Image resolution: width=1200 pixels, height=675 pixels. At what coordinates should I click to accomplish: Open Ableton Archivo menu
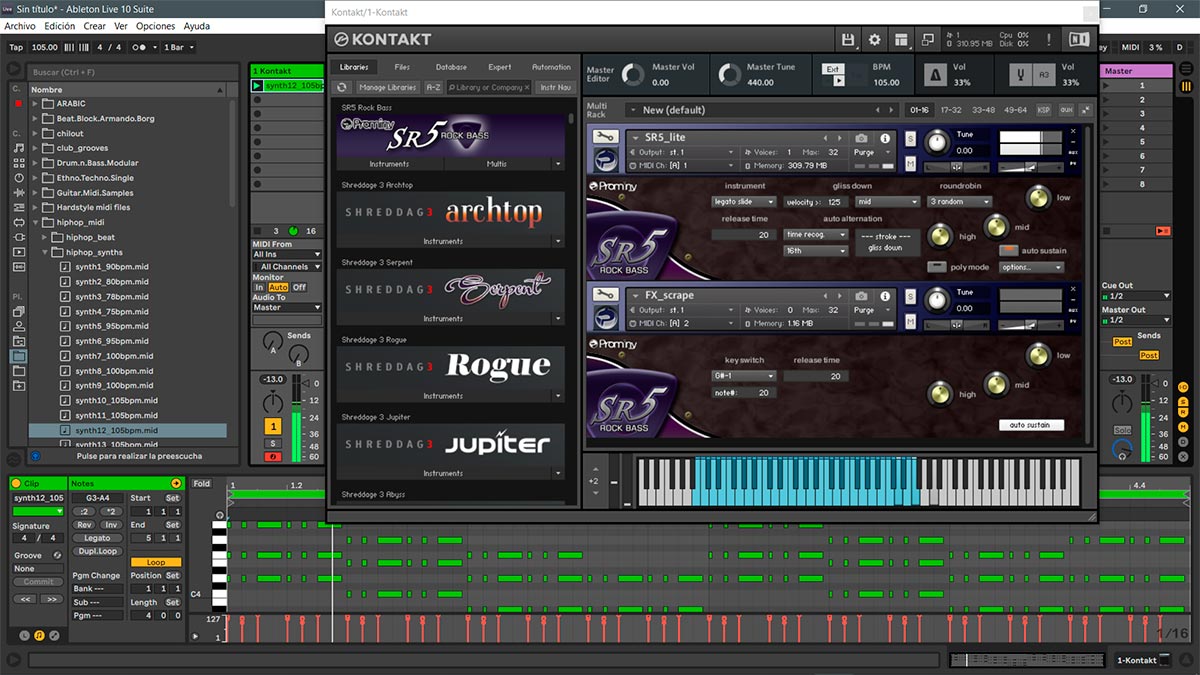(20, 26)
